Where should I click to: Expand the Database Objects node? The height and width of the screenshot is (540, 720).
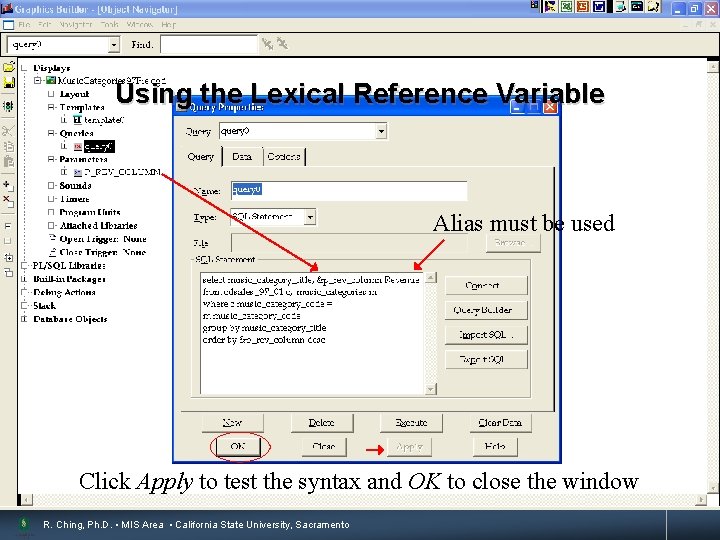(24, 319)
